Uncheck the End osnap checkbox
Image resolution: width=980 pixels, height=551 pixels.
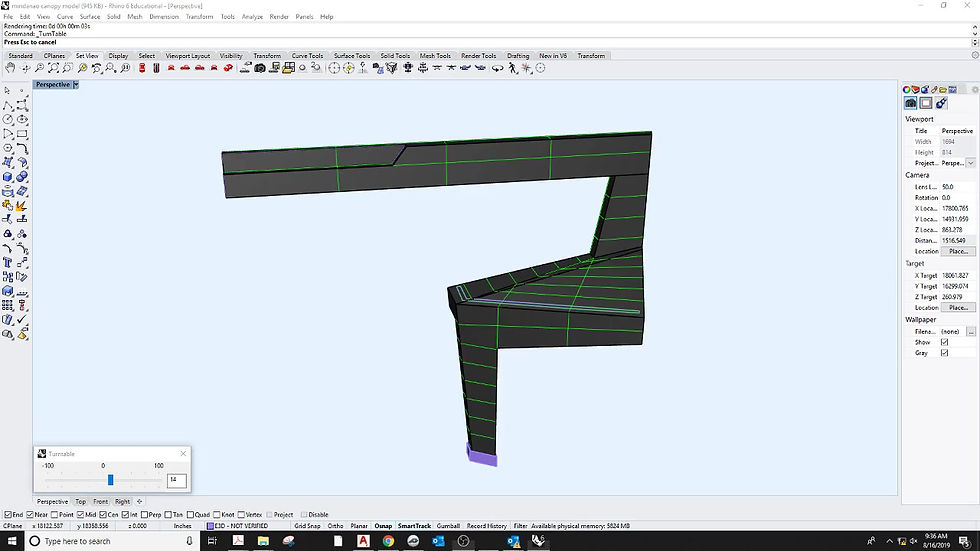(8, 515)
